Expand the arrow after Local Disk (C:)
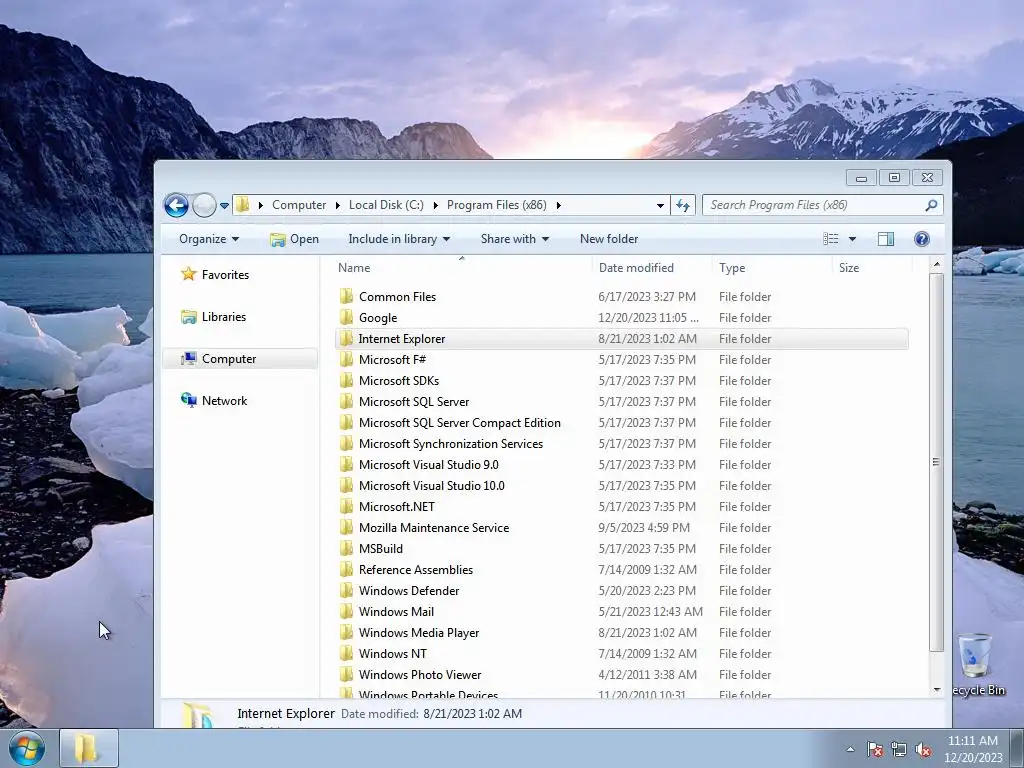1024x768 pixels. (436, 205)
